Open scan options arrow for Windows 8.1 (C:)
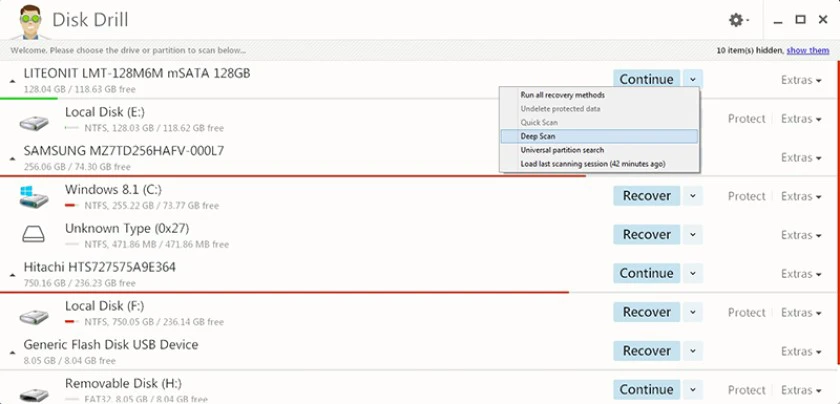 [693, 196]
